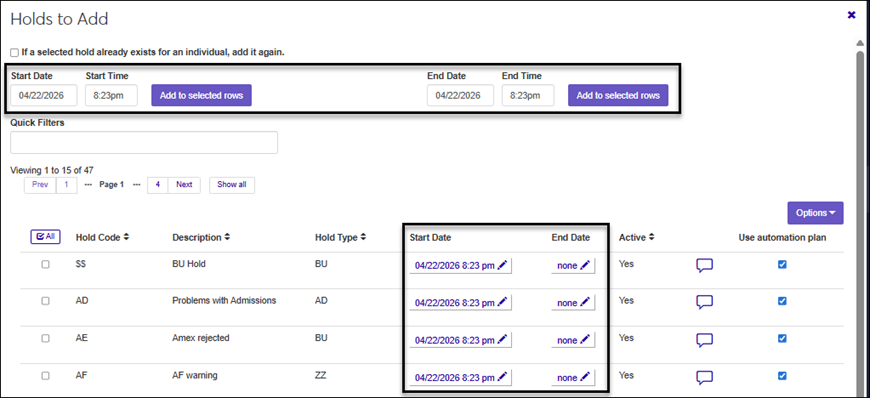Edit start date of AF warning row

[461, 377]
